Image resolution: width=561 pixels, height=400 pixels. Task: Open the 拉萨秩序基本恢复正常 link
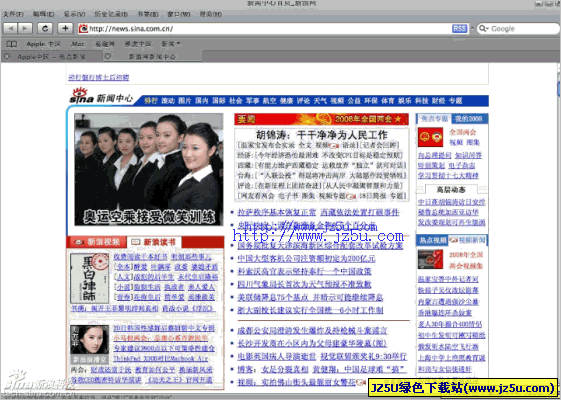(x=277, y=212)
